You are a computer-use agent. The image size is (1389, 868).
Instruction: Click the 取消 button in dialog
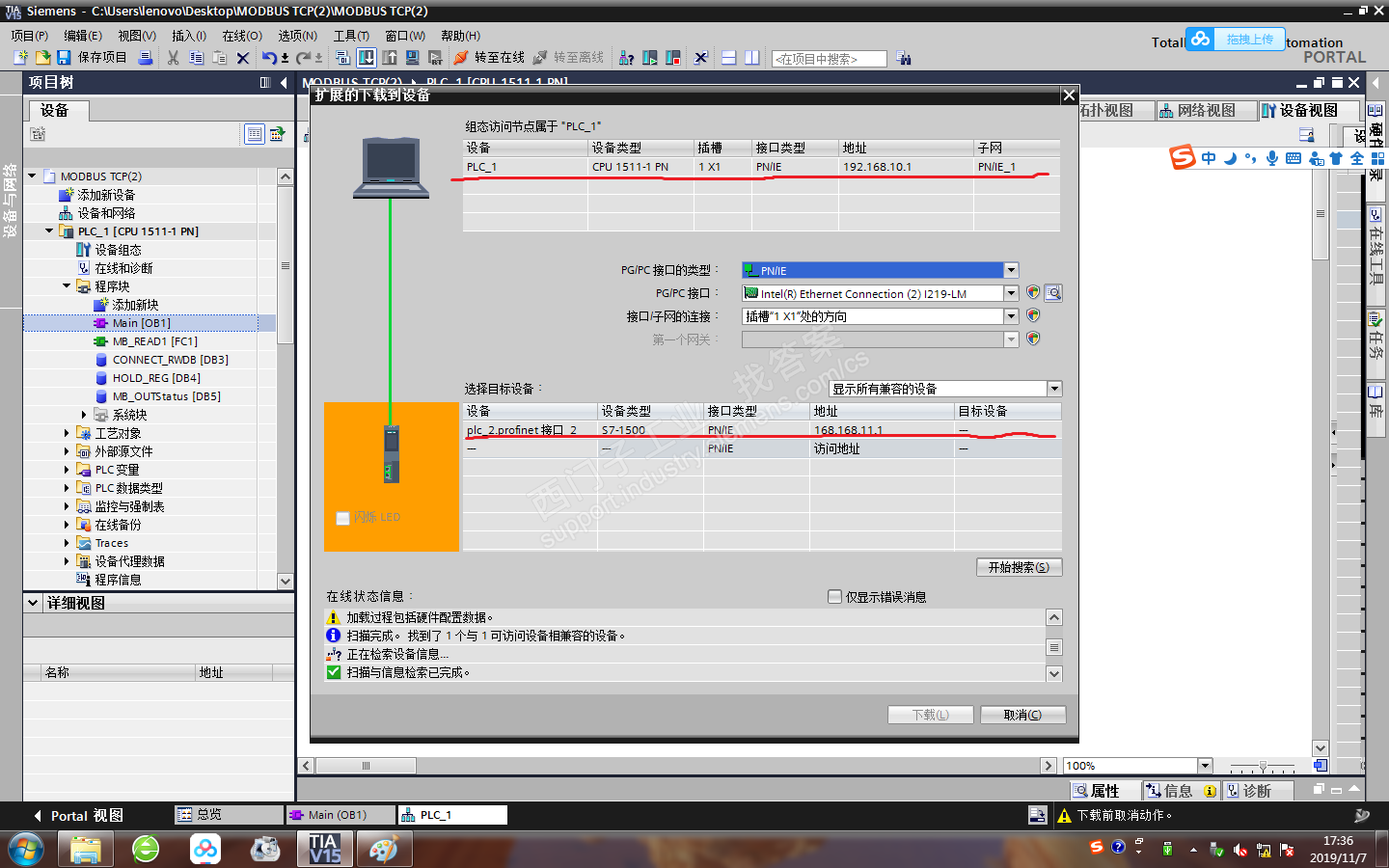(1022, 715)
